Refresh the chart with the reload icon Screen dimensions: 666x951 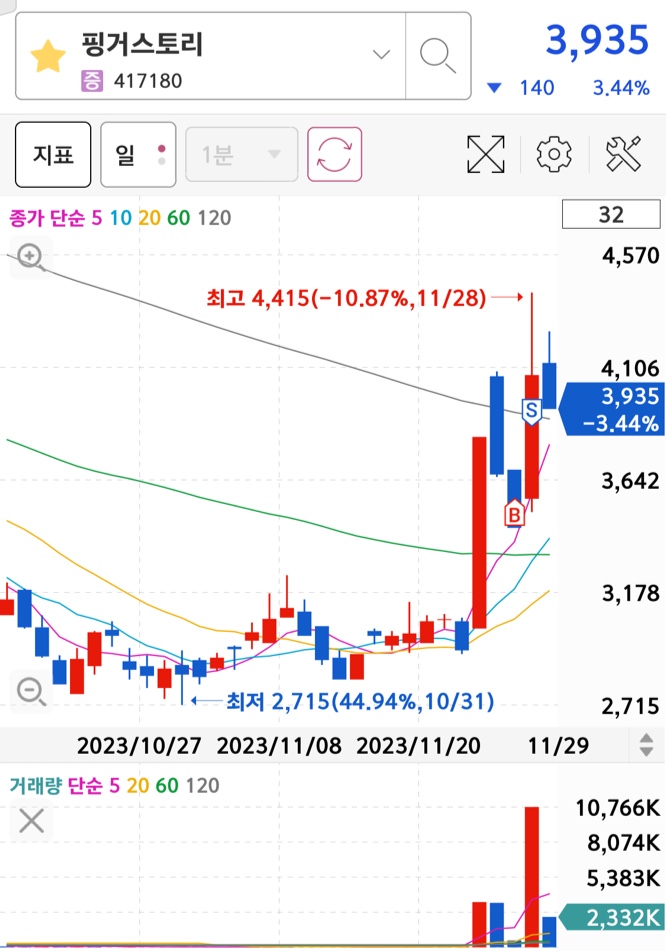click(334, 155)
